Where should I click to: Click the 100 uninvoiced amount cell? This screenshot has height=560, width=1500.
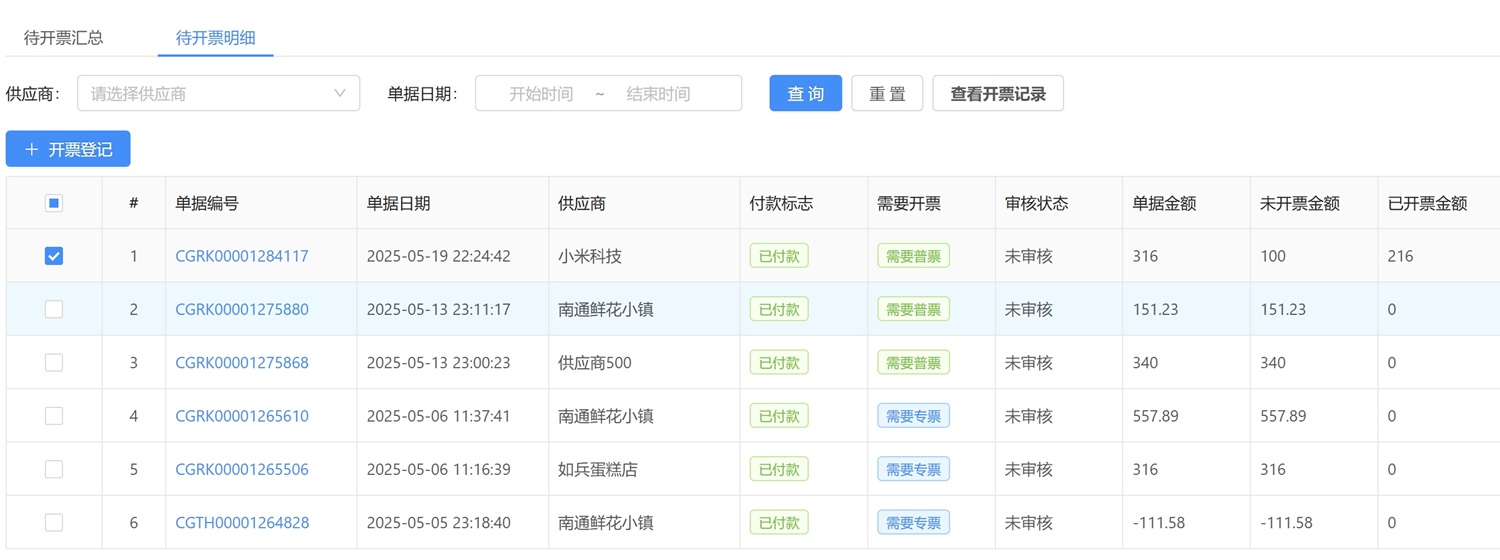(x=1273, y=256)
